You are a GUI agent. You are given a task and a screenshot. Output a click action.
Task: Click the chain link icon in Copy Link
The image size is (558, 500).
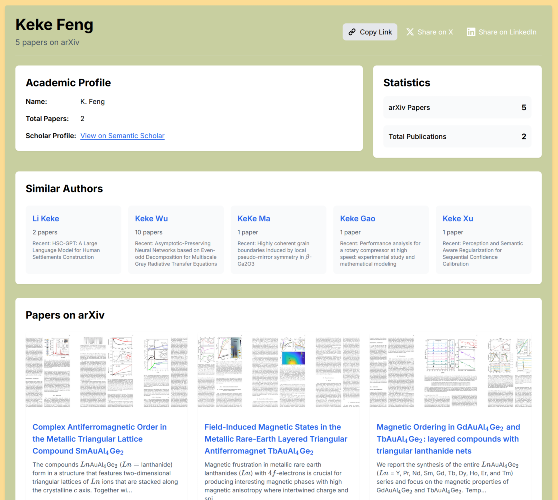(x=352, y=32)
